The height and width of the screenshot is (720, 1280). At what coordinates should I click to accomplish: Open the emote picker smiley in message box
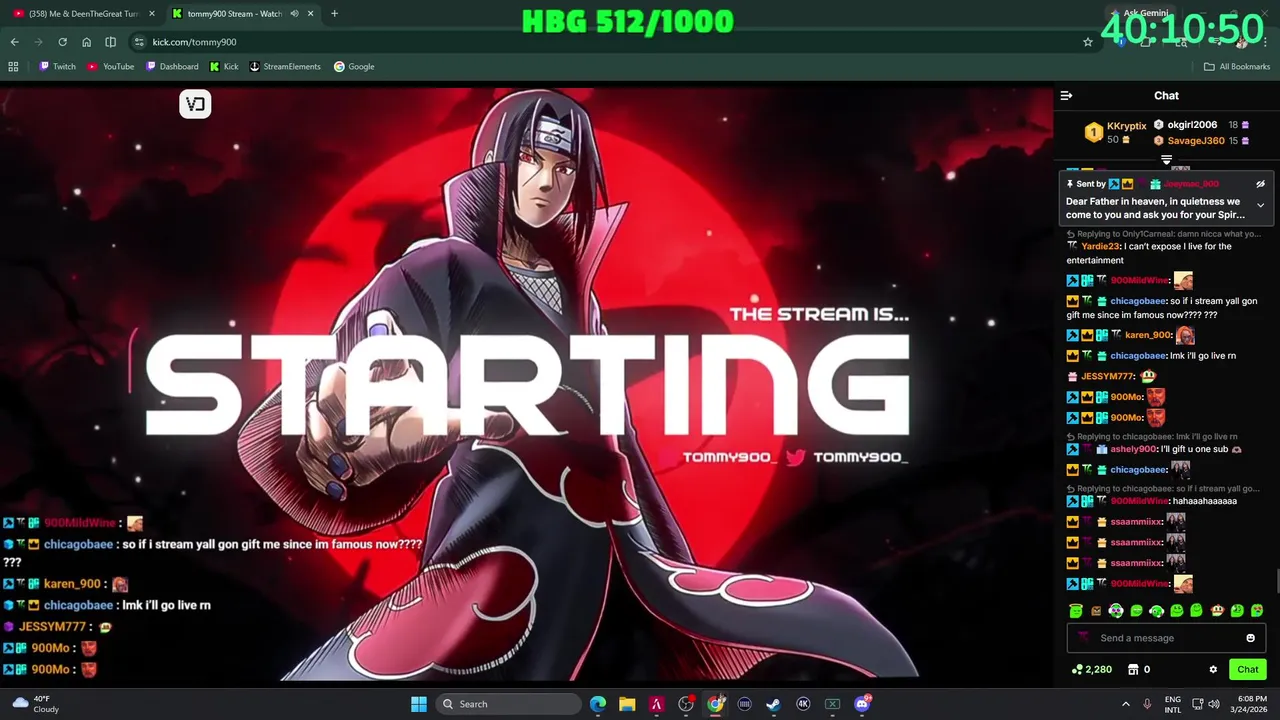pyautogui.click(x=1250, y=638)
